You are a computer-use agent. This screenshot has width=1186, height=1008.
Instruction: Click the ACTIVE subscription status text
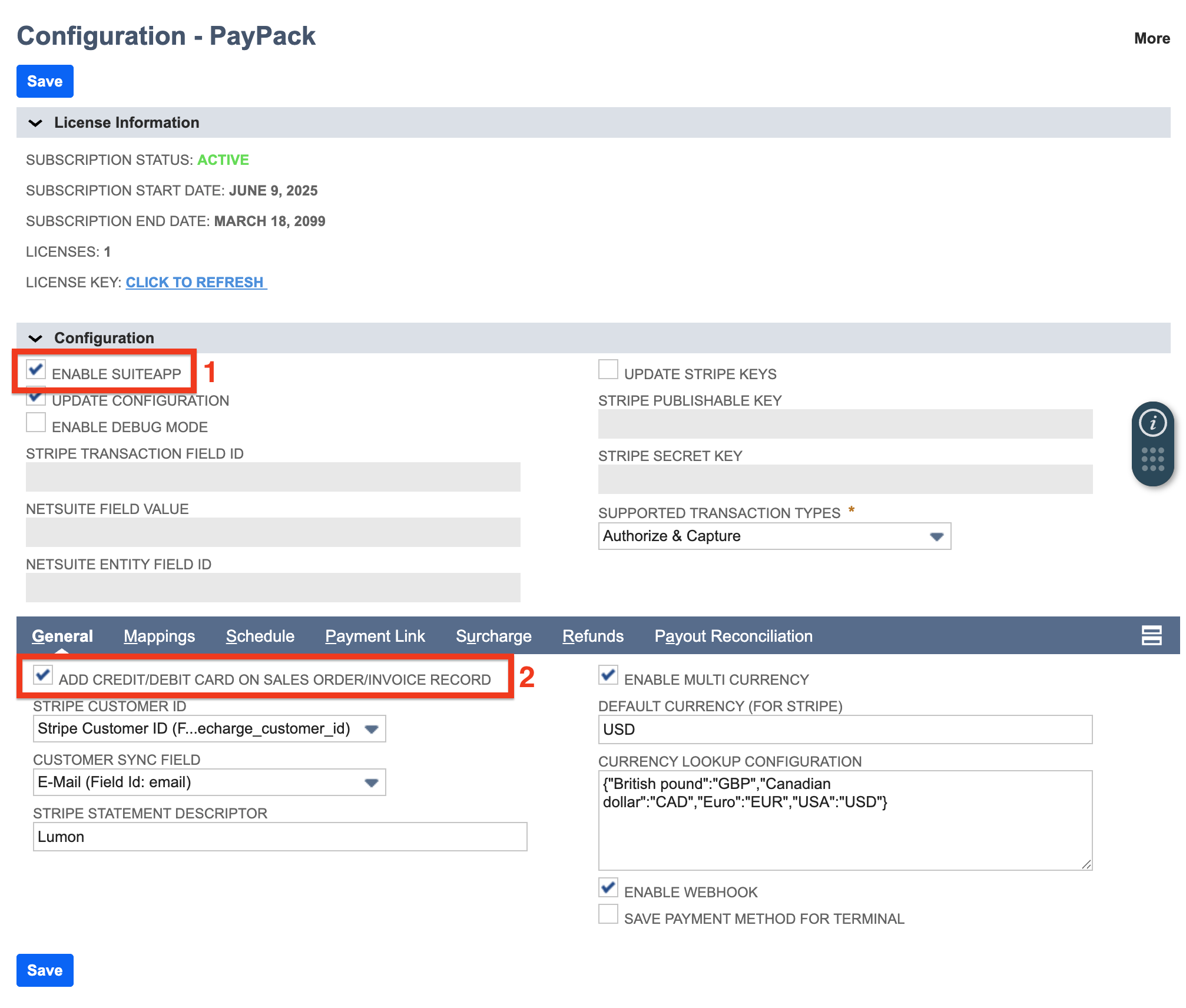click(223, 160)
